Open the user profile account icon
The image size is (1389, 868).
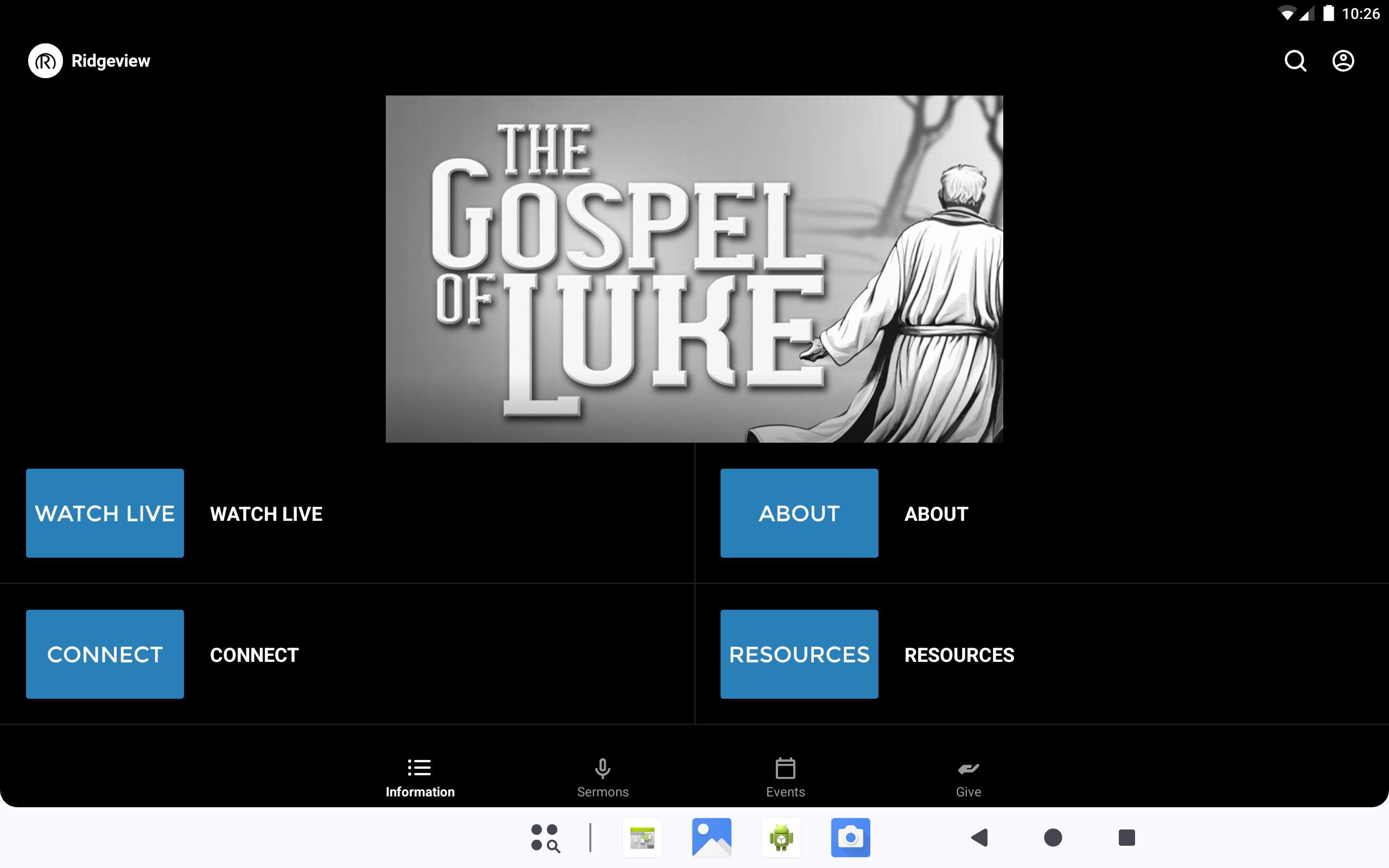tap(1342, 61)
